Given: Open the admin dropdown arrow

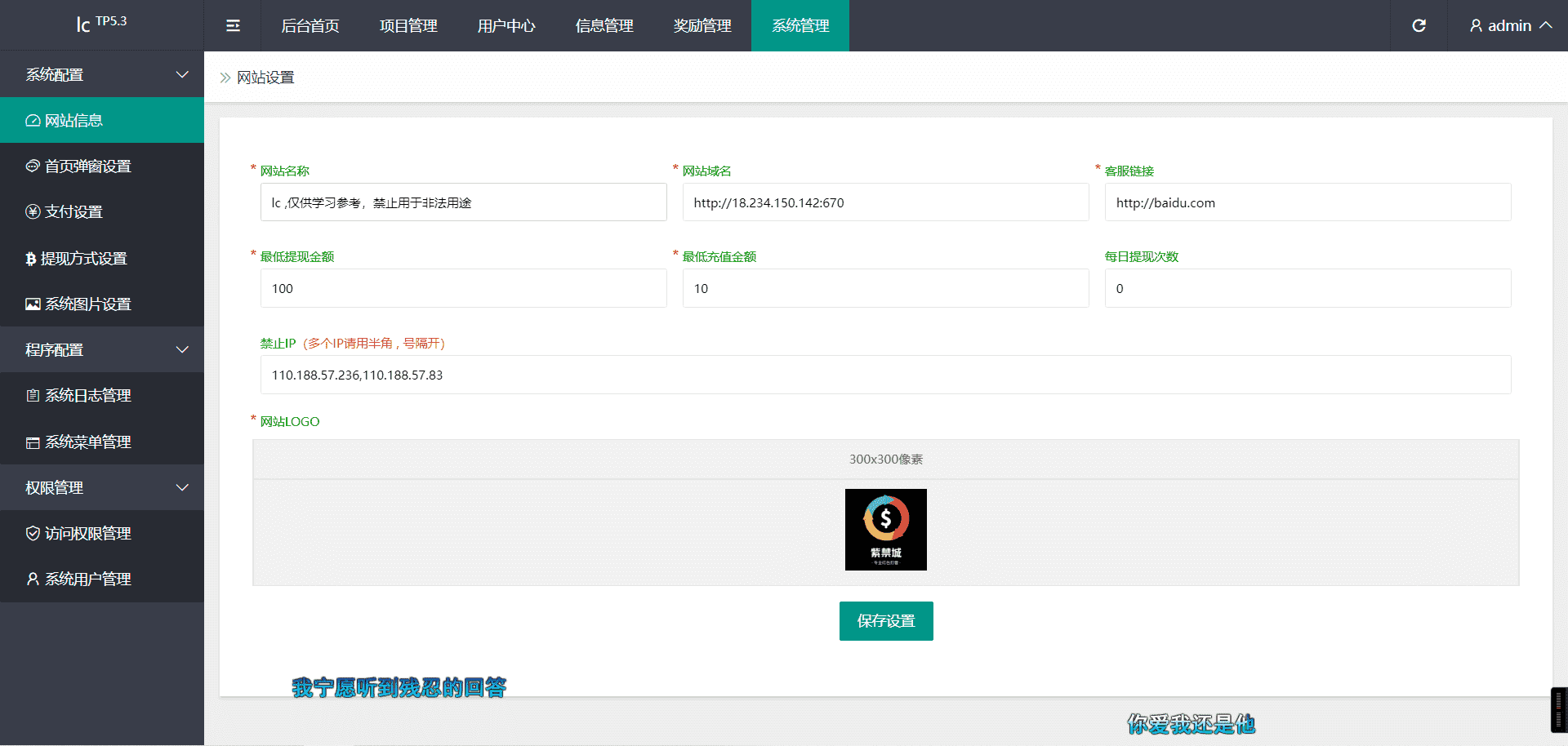Looking at the screenshot, I should [1546, 25].
